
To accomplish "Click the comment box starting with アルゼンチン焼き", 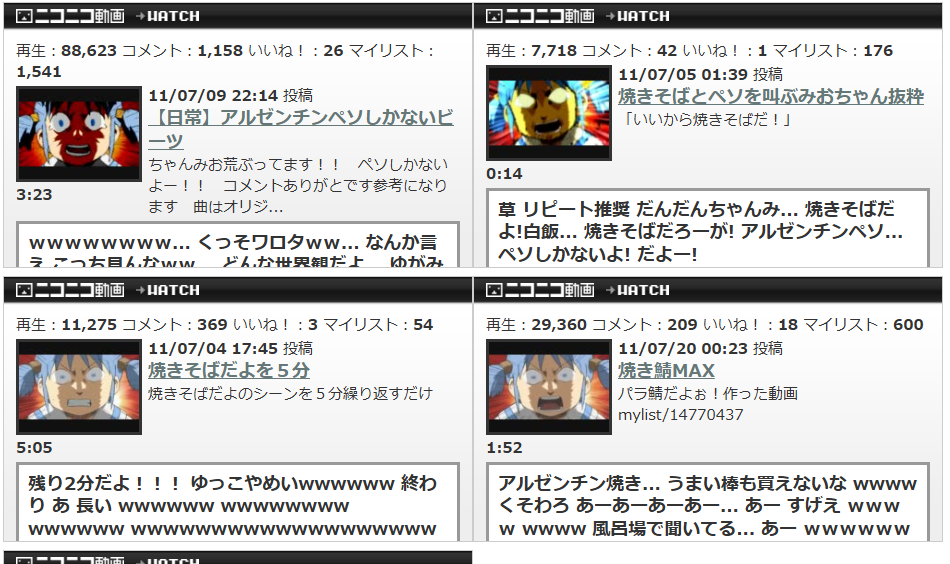I will click(706, 505).
